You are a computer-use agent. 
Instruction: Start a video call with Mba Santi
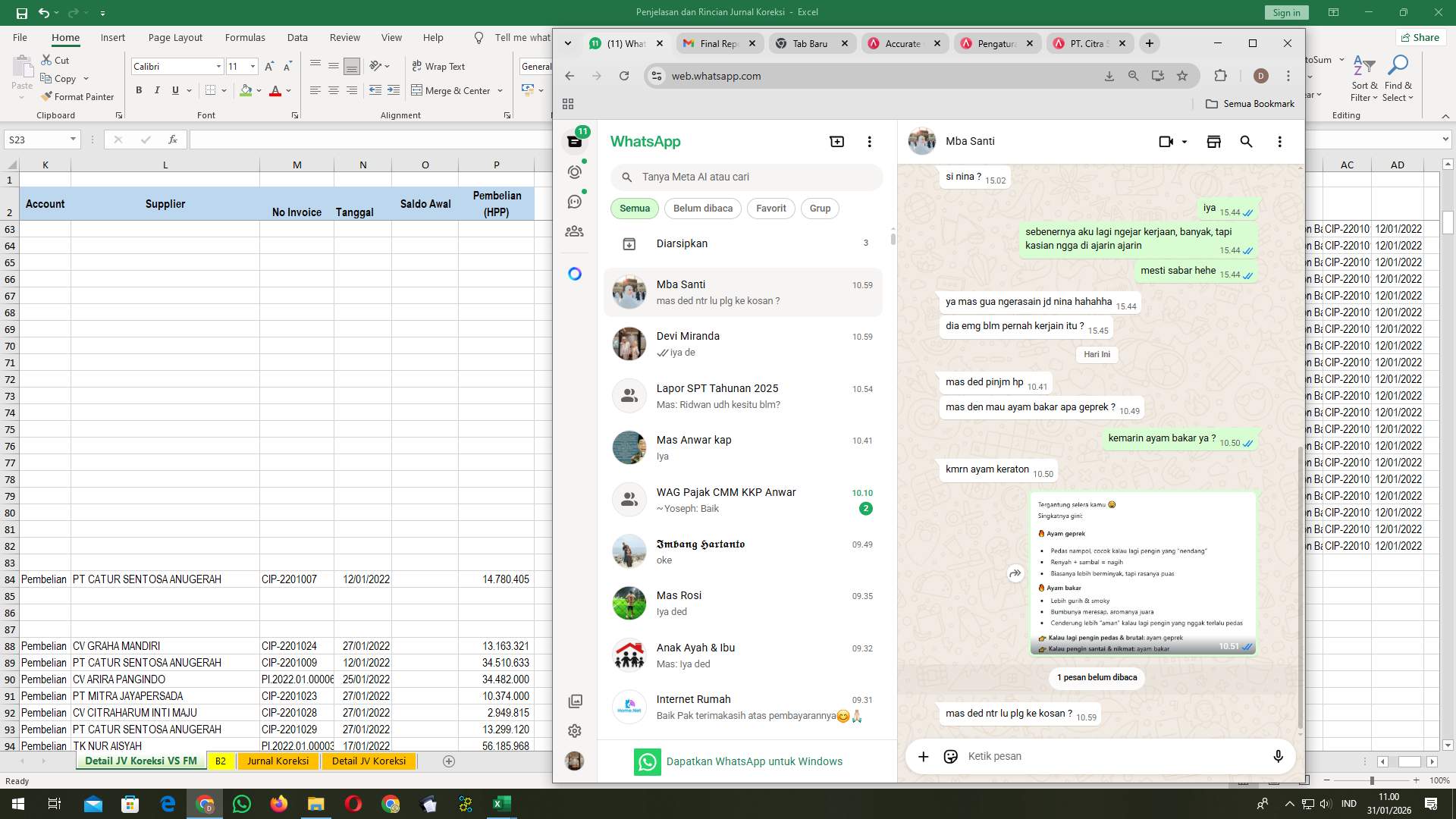1166,141
